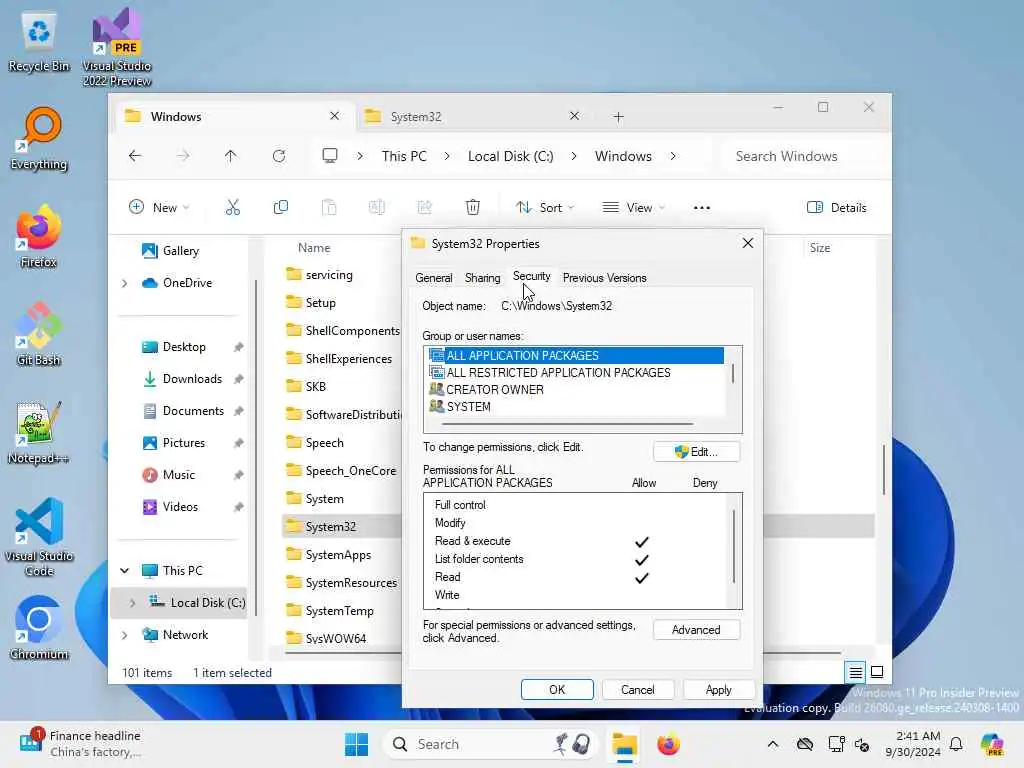Open Advanced security settings
The image size is (1024, 768).
696,630
